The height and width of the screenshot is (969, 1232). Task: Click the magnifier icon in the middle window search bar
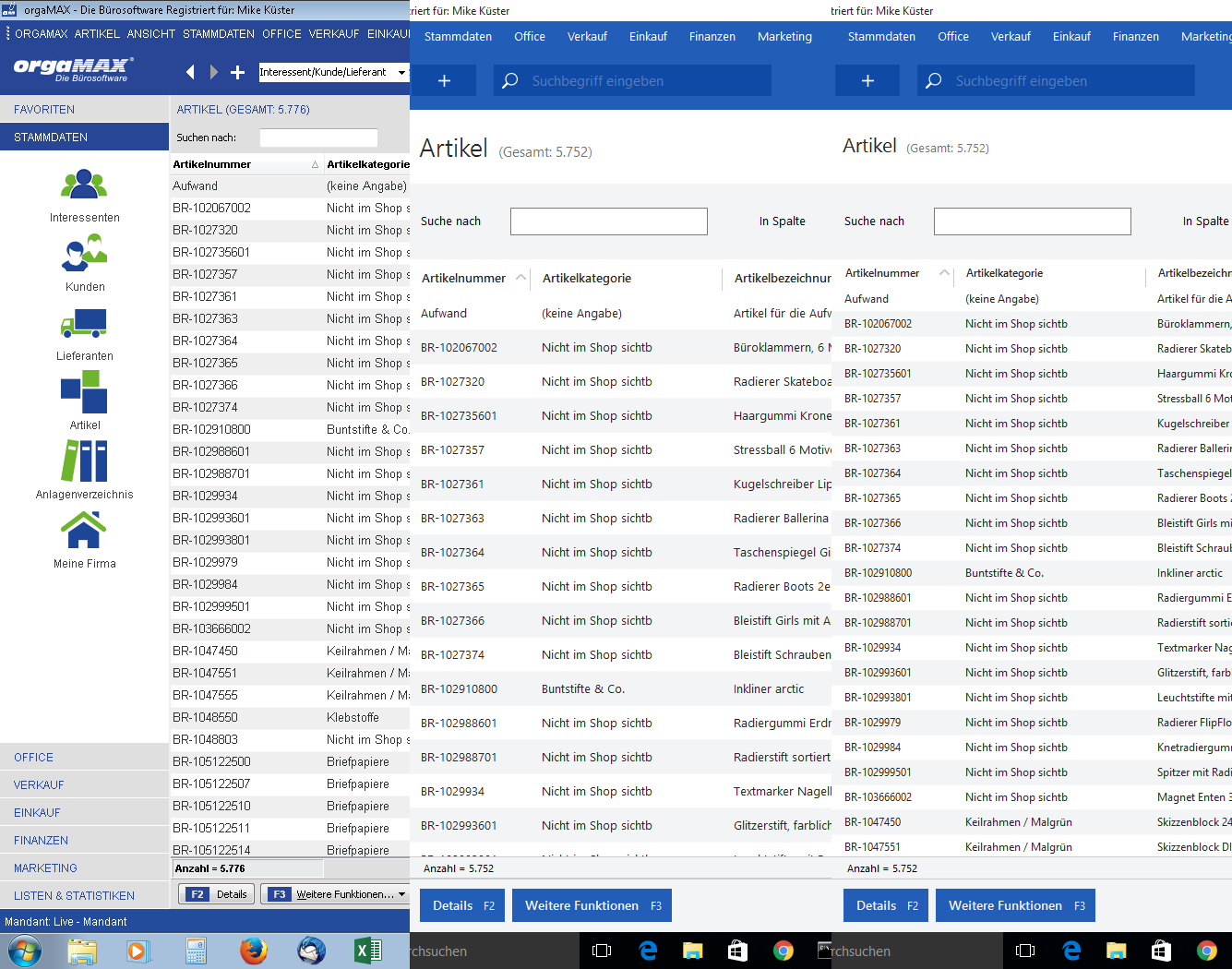[509, 80]
